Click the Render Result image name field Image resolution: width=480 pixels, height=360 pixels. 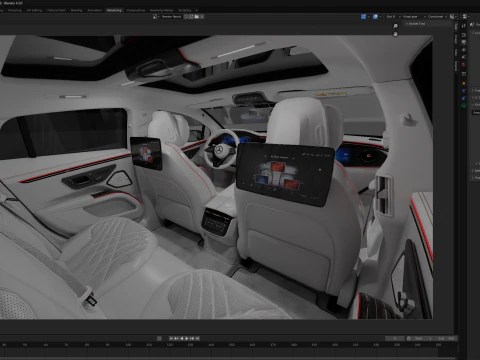pyautogui.click(x=171, y=17)
